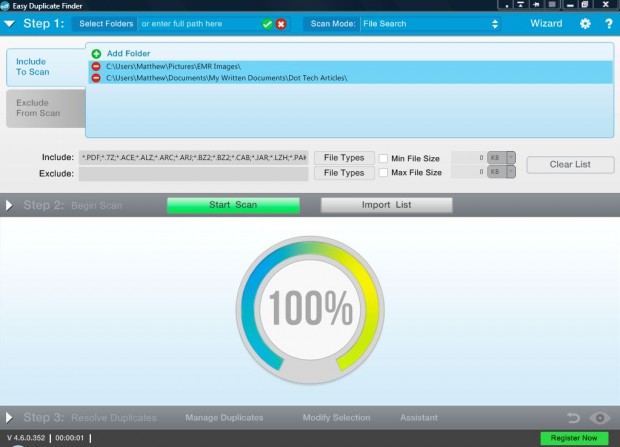Click the Max File Size value field
Viewport: 620px width, 447px height.
point(469,172)
